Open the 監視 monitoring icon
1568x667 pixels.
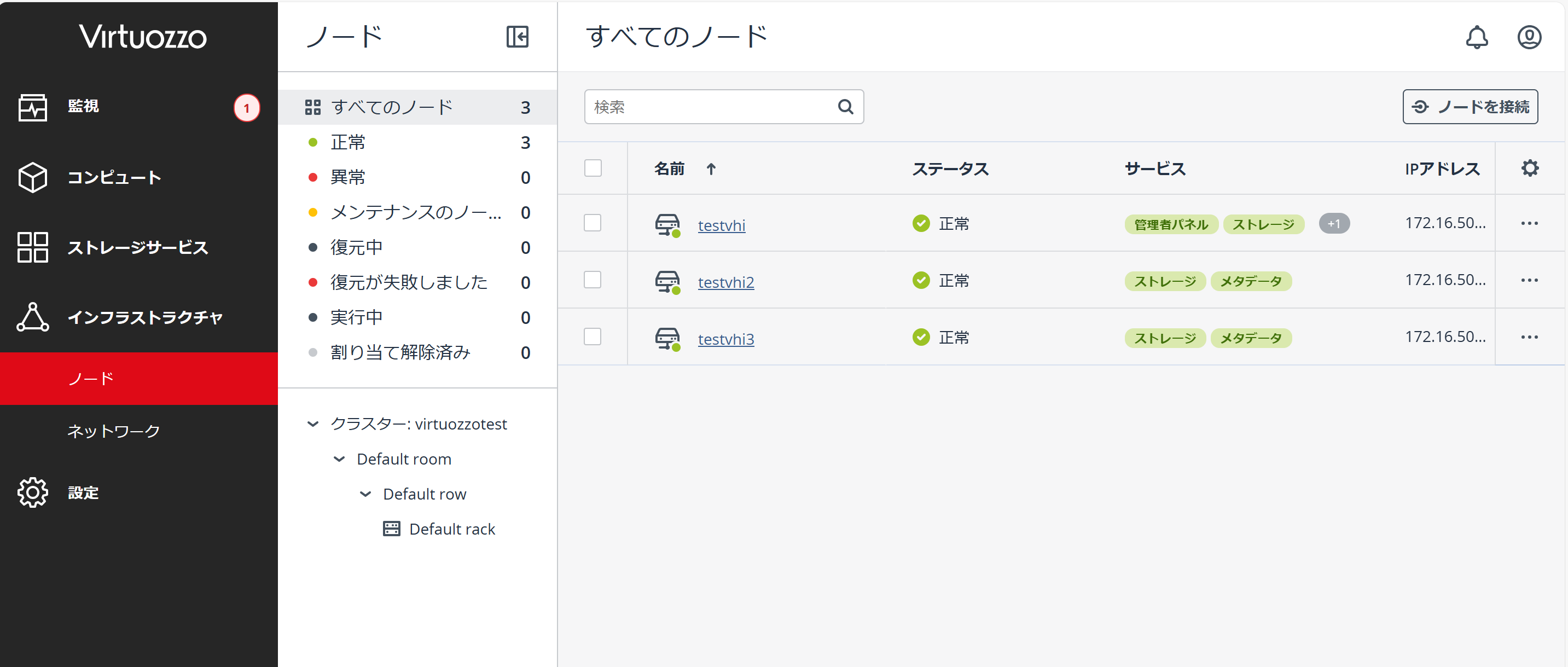(x=32, y=107)
